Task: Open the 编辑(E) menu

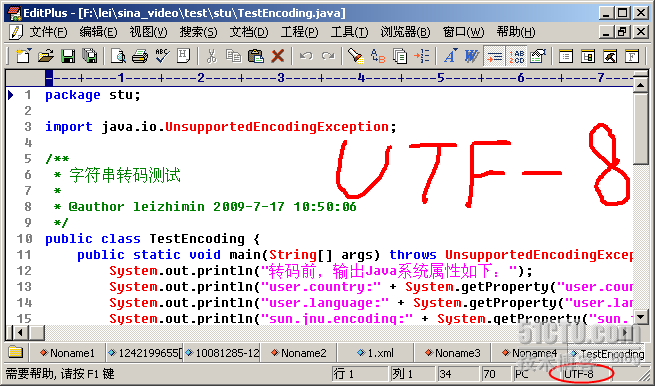Action: [x=99, y=32]
